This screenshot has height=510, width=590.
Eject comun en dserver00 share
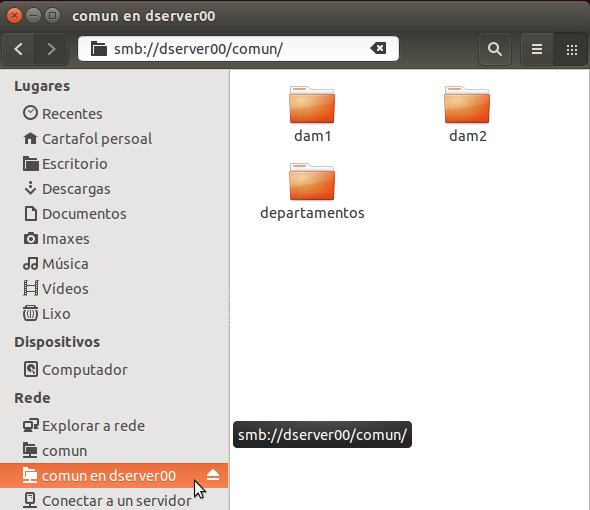[x=213, y=475]
